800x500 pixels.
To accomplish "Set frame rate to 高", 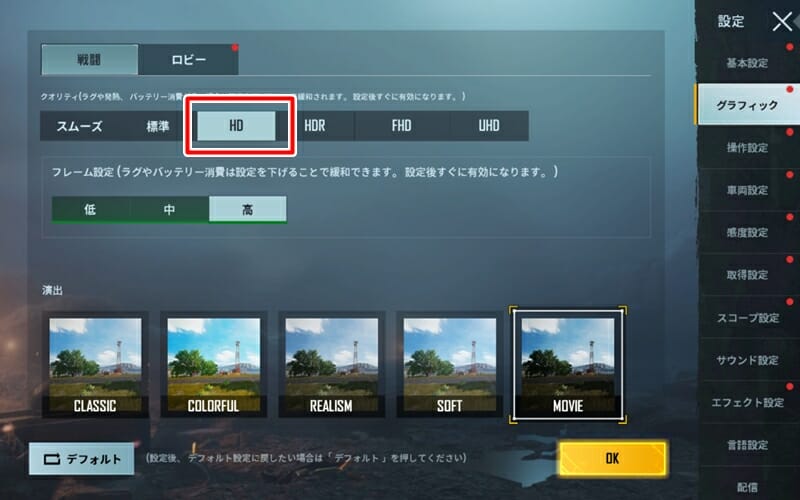I will 247,209.
